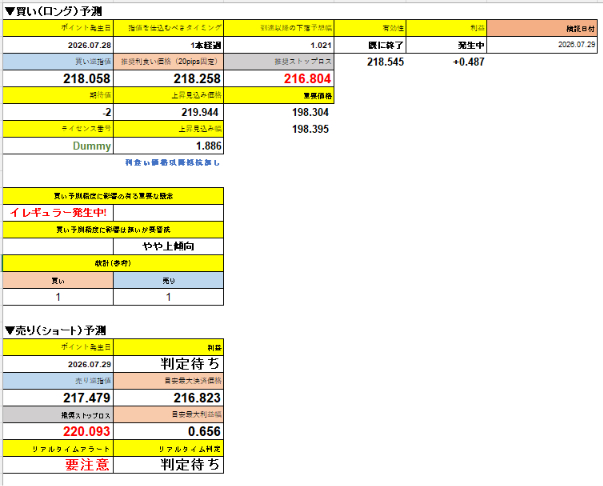Screen dimensions: 603x486
Task: Select the value 216.823 cell
Action: click(x=168, y=398)
